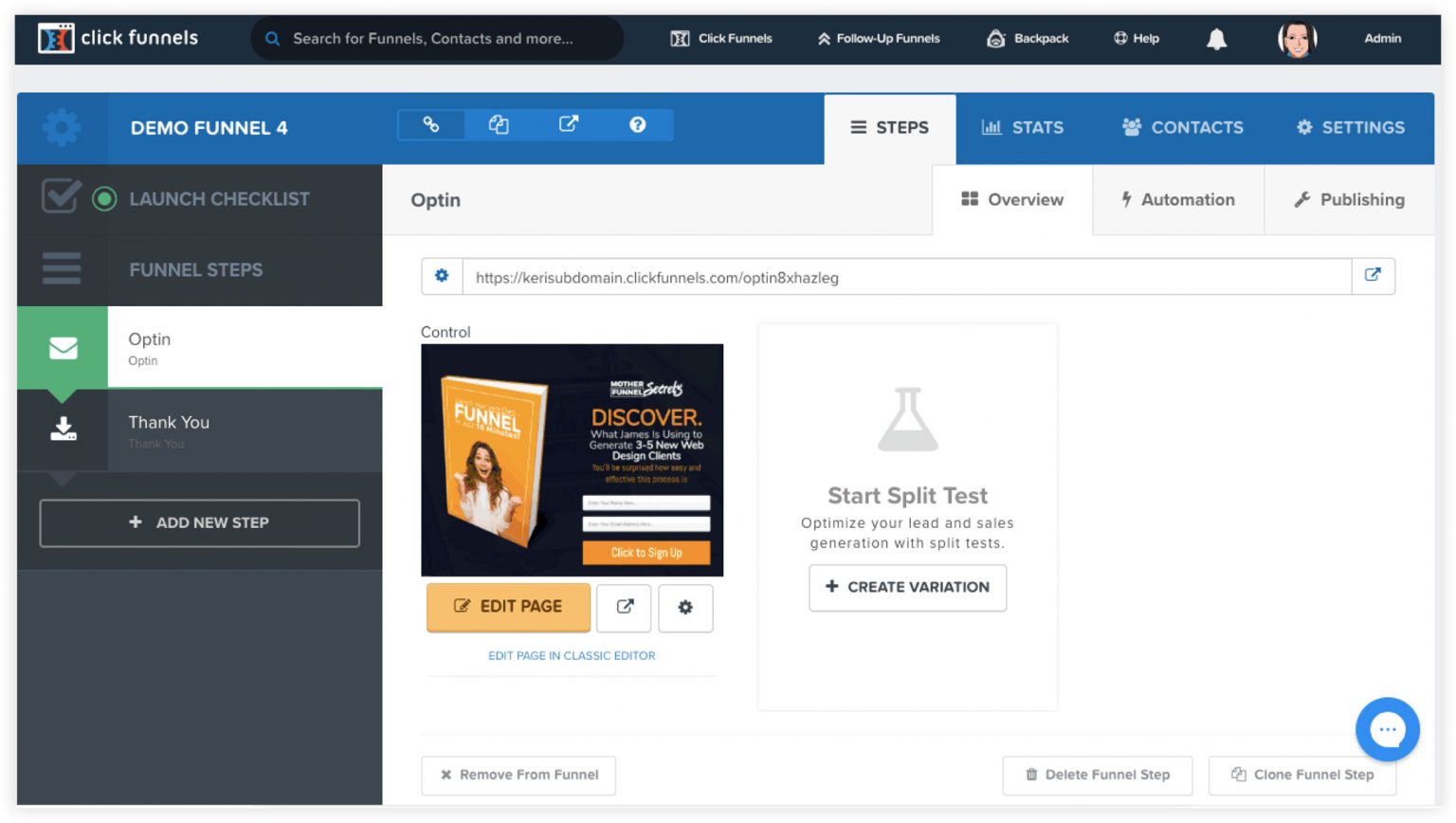Open the Contacts tab
1456x823 pixels.
coord(1181,127)
